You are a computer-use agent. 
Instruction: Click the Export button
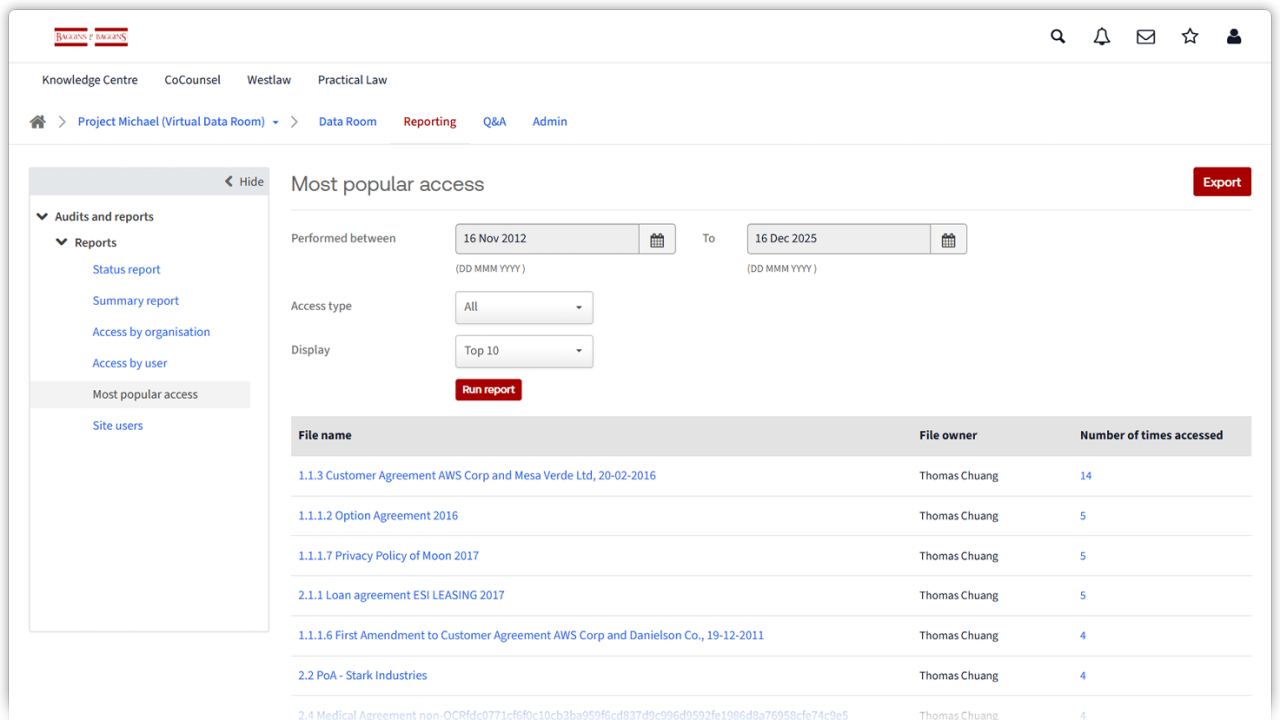(x=1221, y=182)
